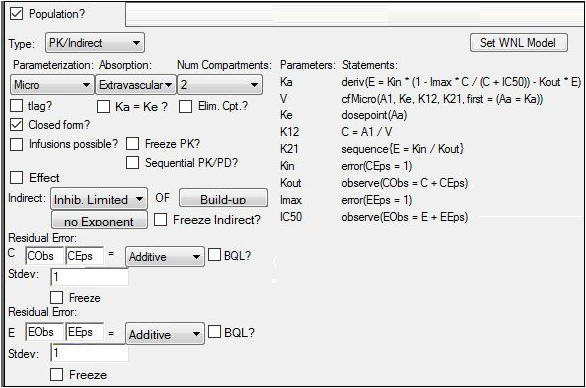Click the Kout parameter
The height and width of the screenshot is (388, 586).
(x=291, y=183)
